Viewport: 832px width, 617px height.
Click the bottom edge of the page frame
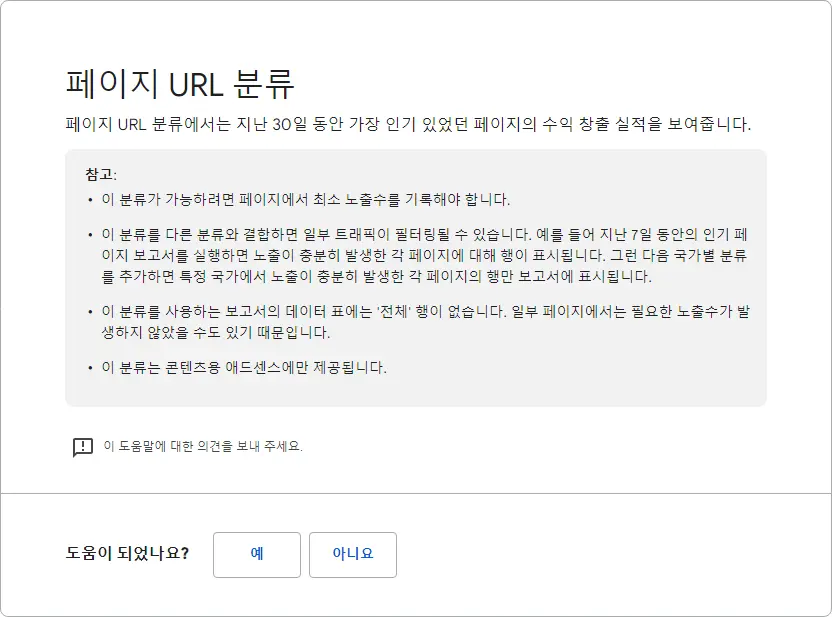tap(416, 612)
